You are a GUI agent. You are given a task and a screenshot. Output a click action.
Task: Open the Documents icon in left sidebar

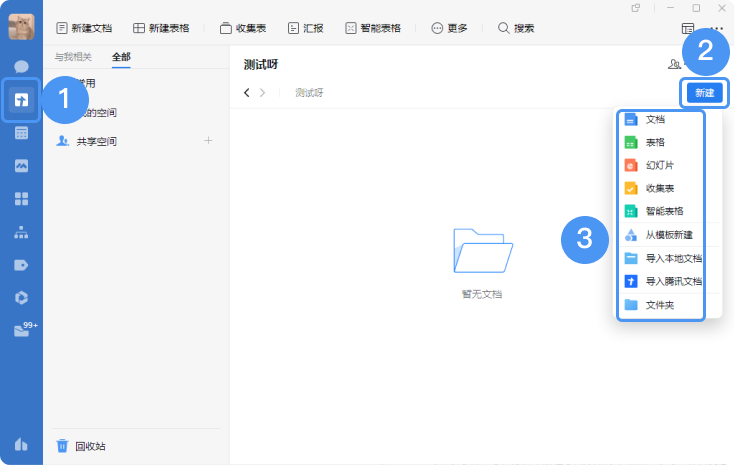point(21,99)
